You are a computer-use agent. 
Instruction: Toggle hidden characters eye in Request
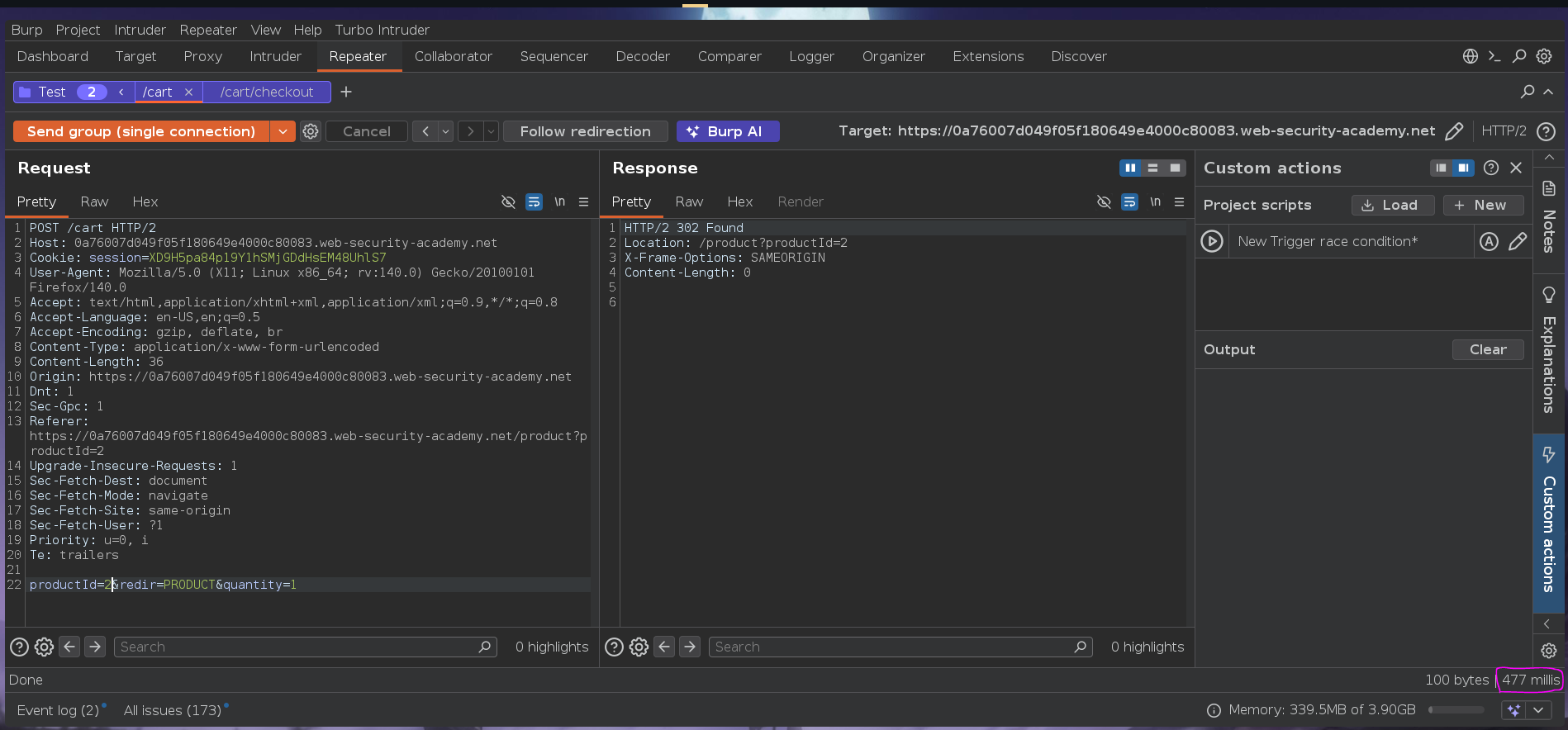[x=509, y=201]
